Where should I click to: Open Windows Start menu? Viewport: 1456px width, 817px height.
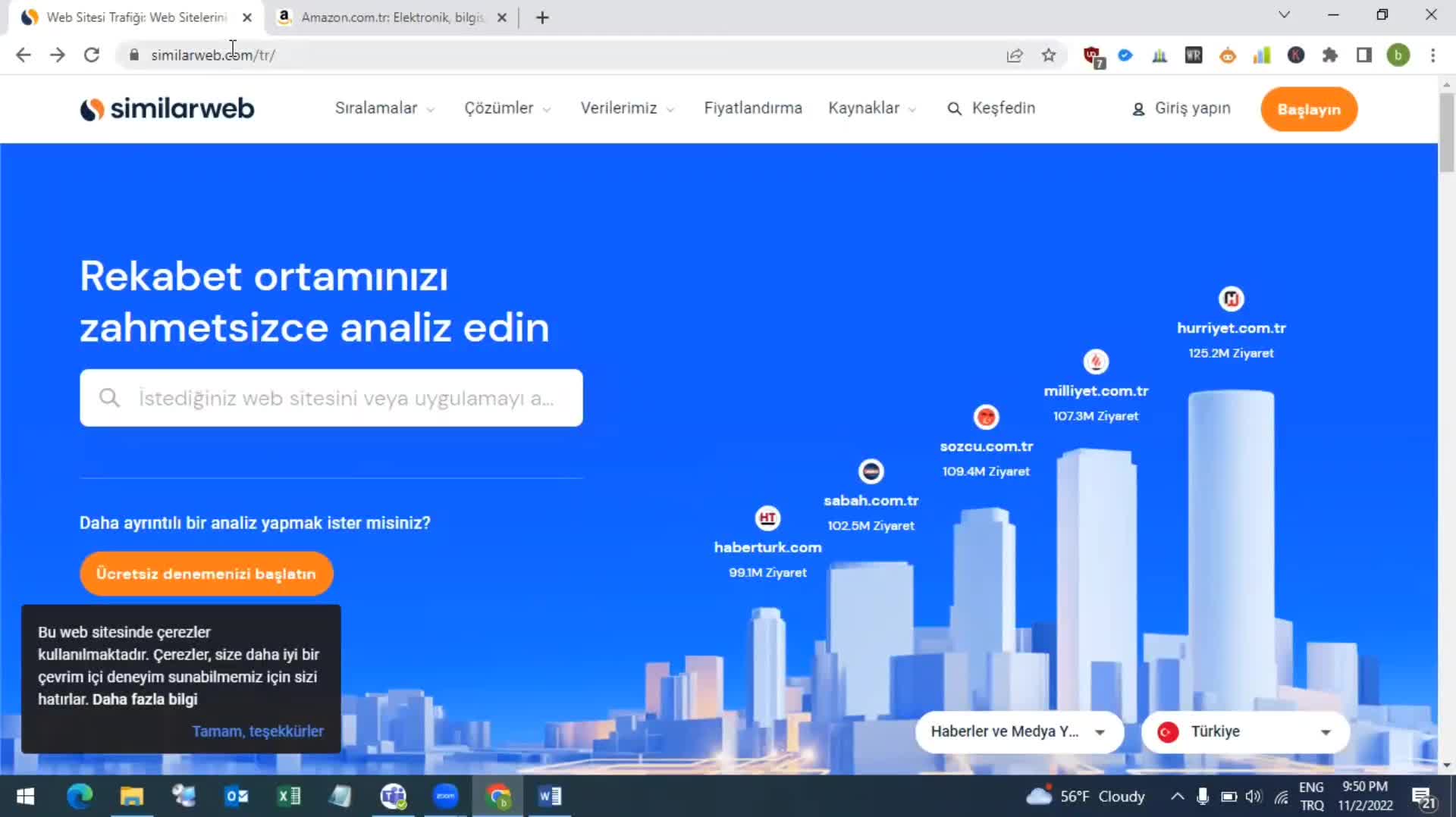point(26,797)
